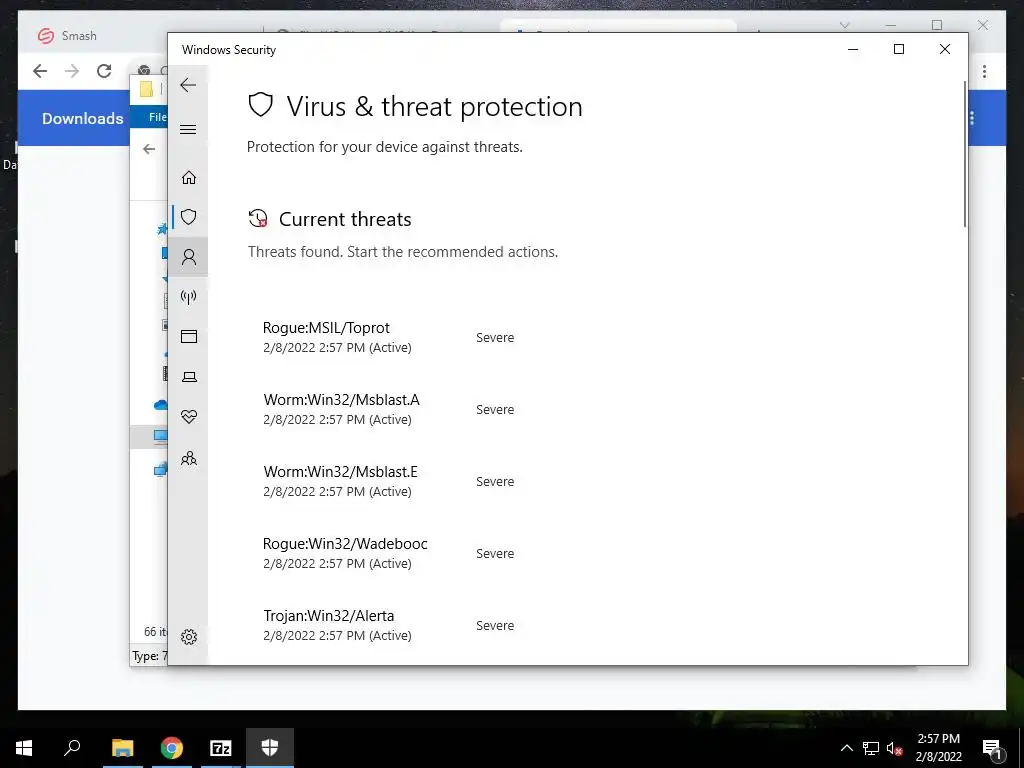Screen dimensions: 1024x768
Task: Click the Virus & threat protection heading
Action: point(434,106)
